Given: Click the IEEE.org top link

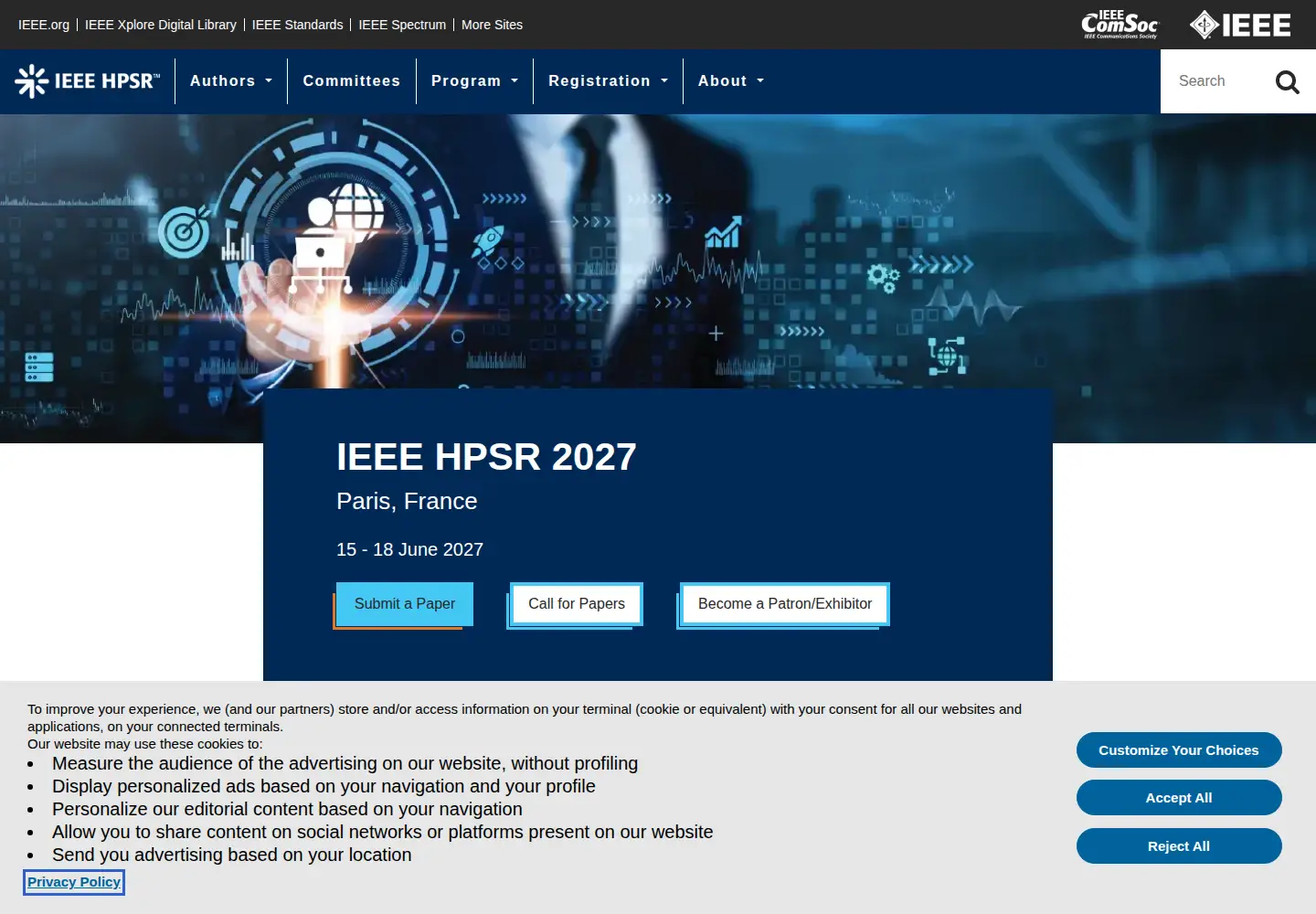Looking at the screenshot, I should (x=44, y=25).
